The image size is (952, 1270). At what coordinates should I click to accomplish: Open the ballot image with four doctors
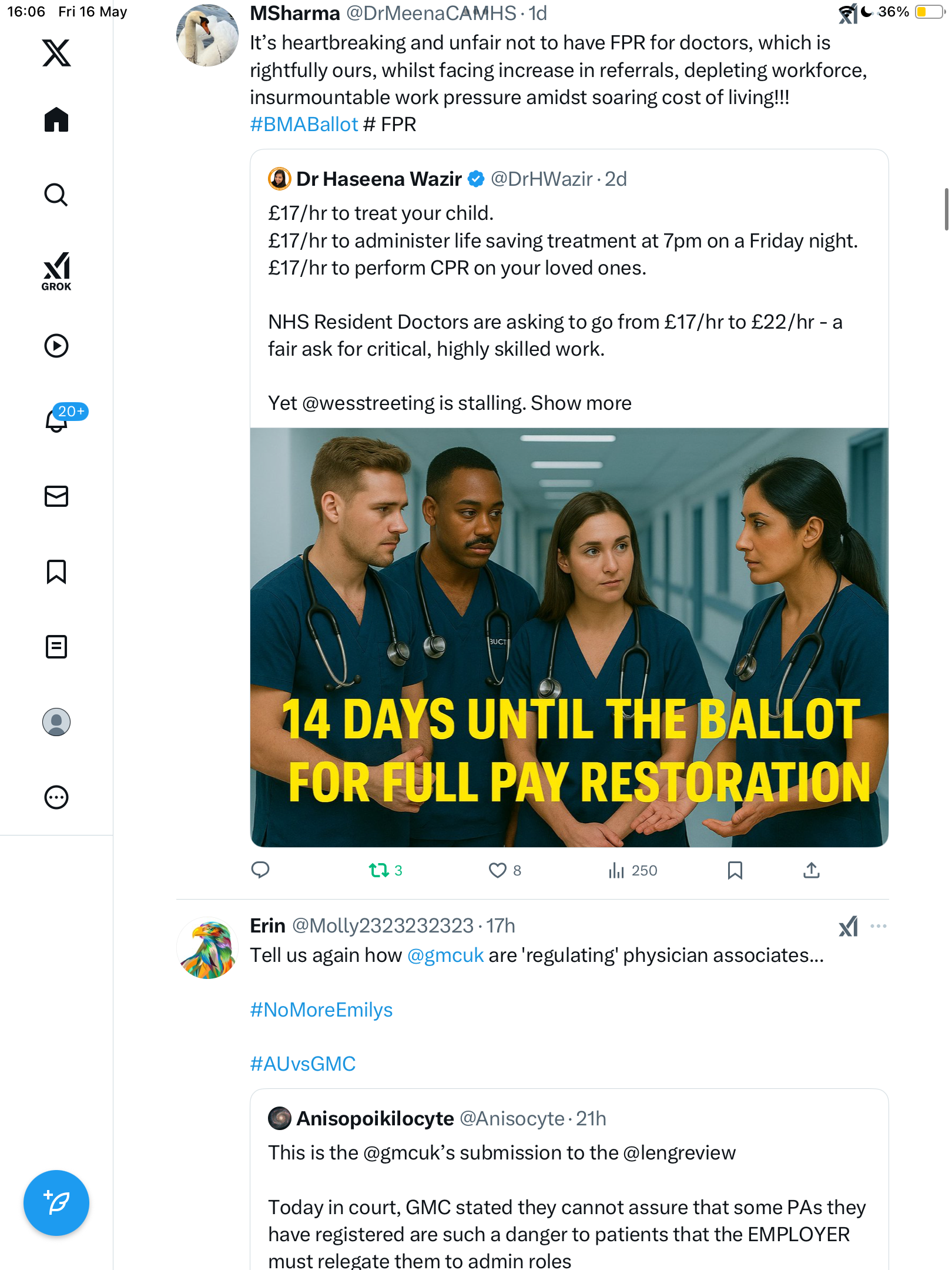click(x=569, y=637)
